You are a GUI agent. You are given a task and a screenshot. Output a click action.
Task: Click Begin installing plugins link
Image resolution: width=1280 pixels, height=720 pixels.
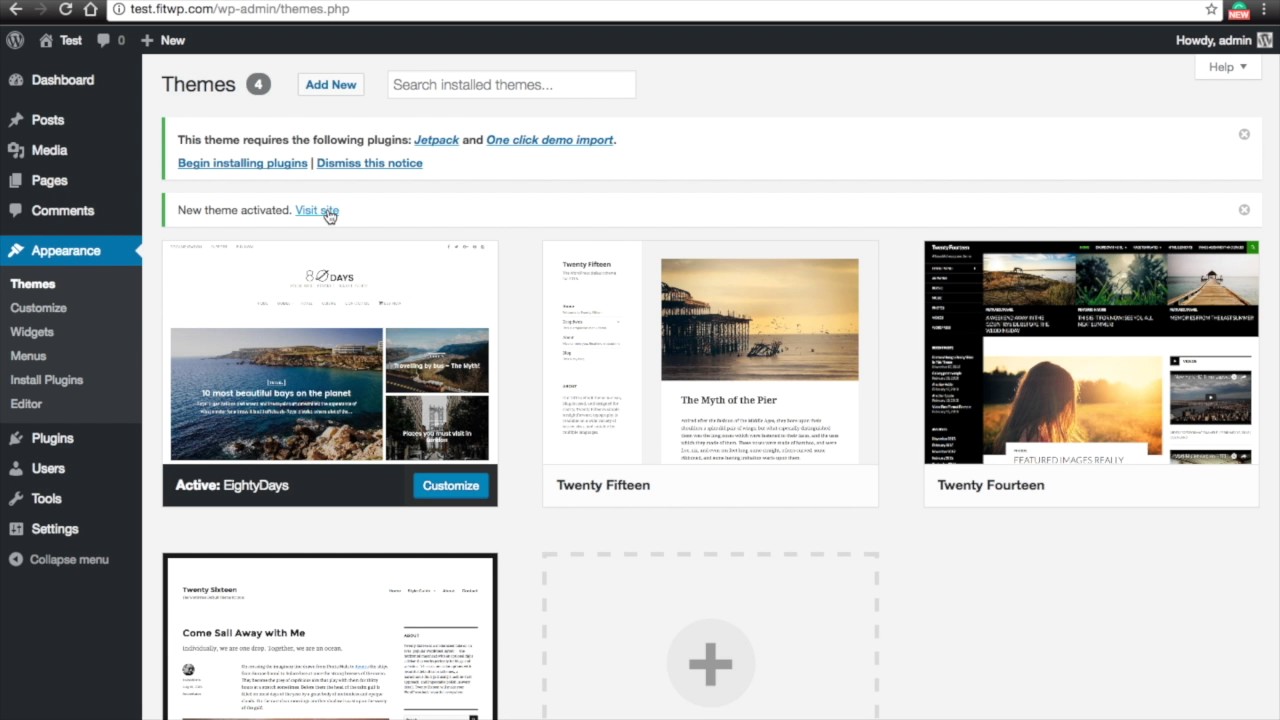(242, 163)
